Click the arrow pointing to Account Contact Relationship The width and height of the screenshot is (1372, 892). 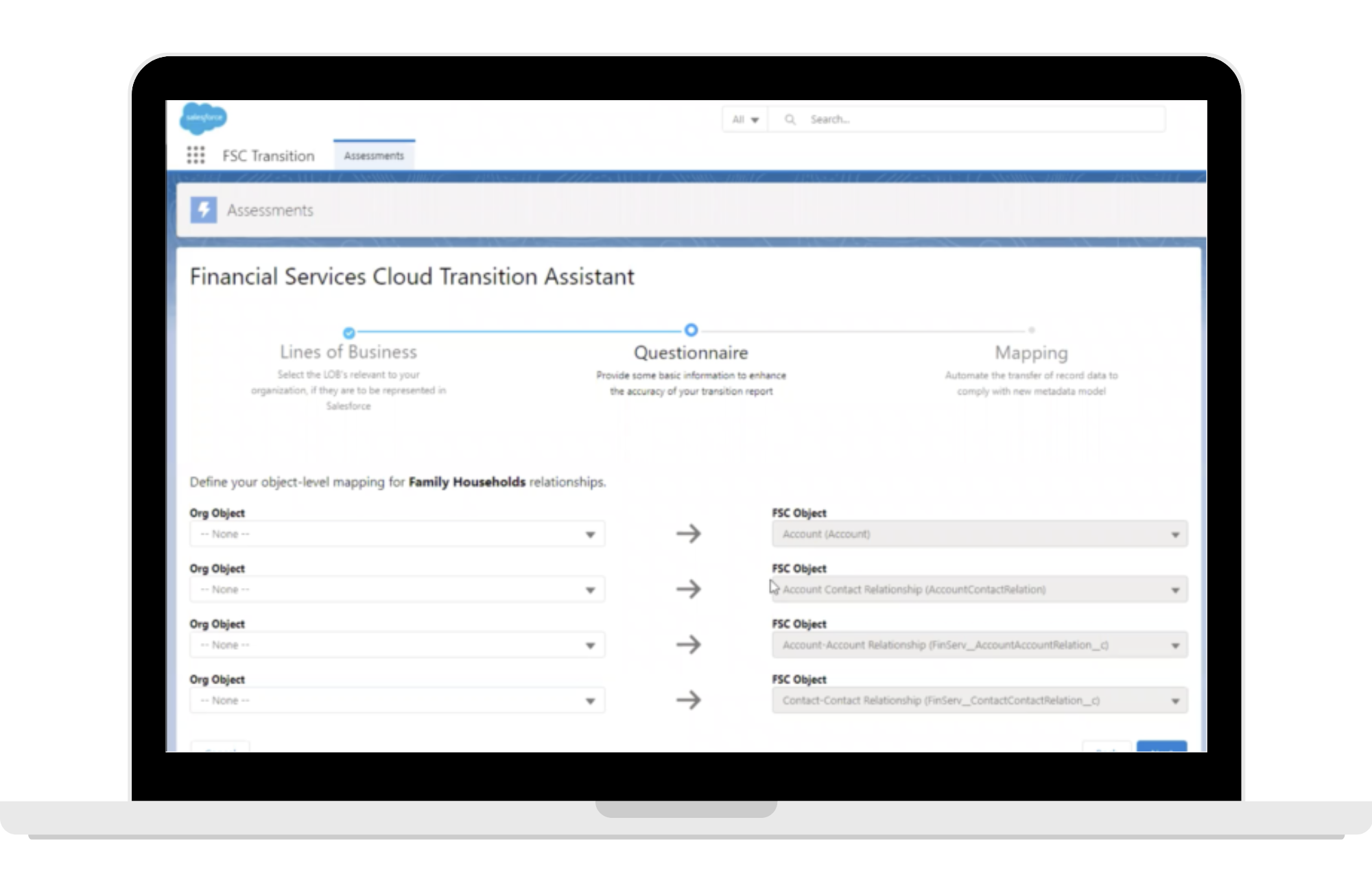[x=689, y=589]
